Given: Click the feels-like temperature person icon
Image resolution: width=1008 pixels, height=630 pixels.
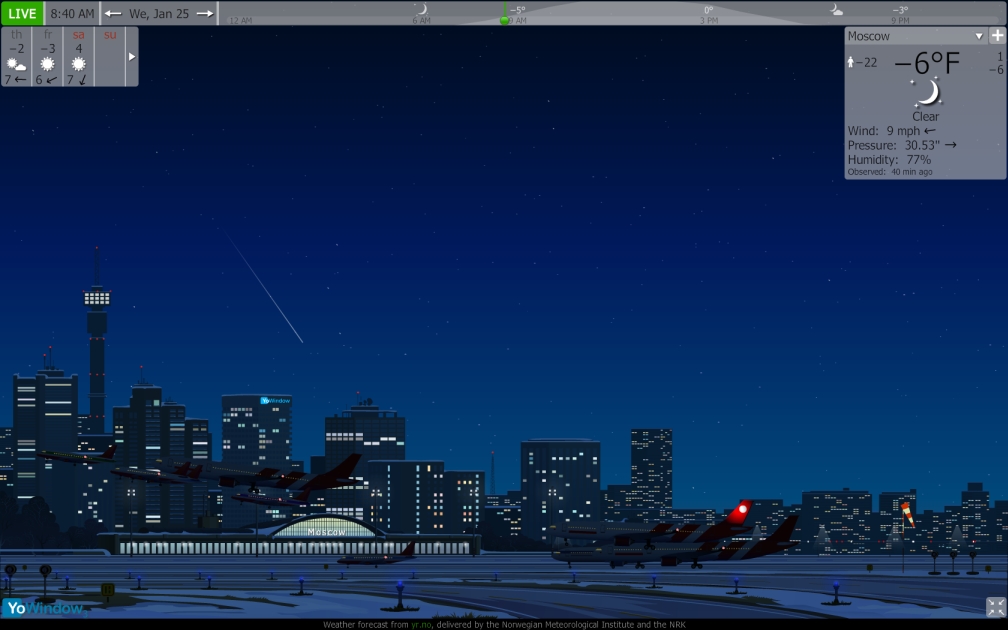Looking at the screenshot, I should click(x=852, y=63).
